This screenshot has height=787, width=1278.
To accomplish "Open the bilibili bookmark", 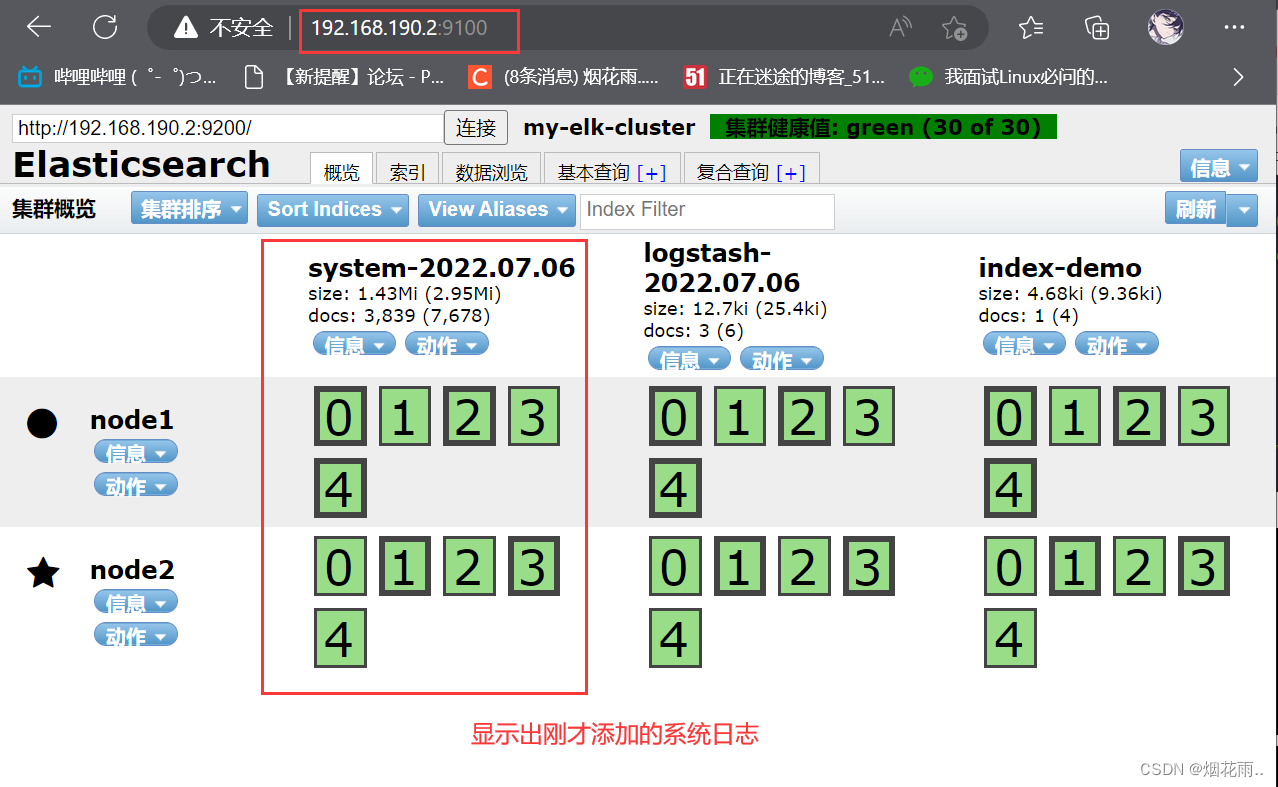I will [x=117, y=76].
